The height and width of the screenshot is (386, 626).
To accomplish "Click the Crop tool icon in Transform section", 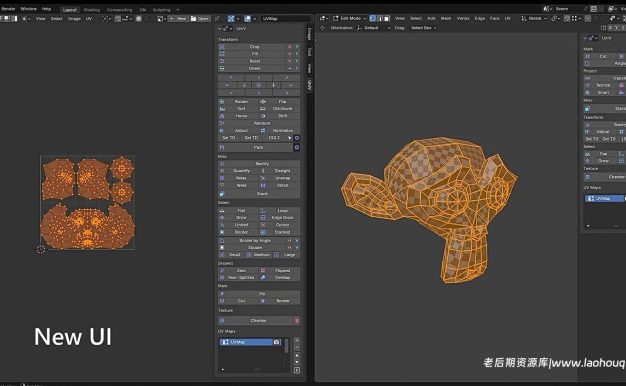I will click(x=222, y=47).
